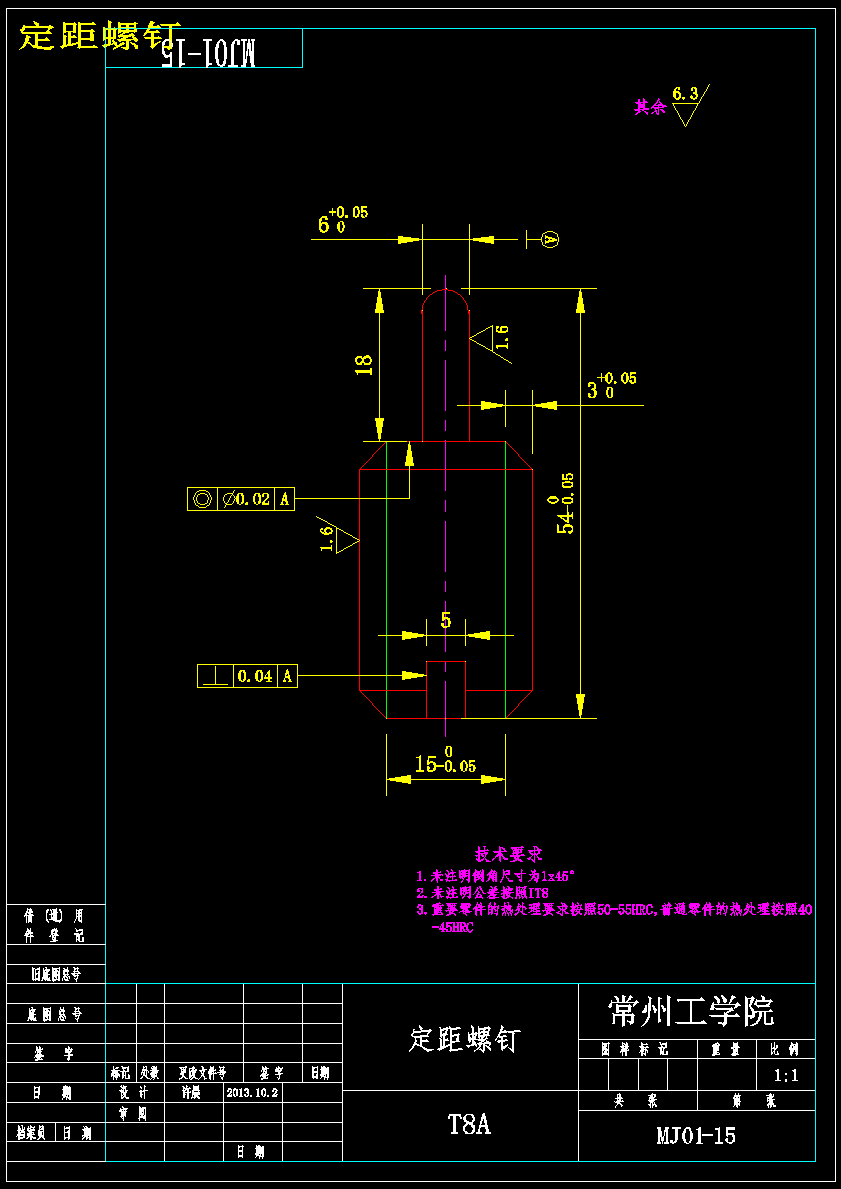Select the 档案员 cell
The height and width of the screenshot is (1189, 841).
(x=33, y=1132)
